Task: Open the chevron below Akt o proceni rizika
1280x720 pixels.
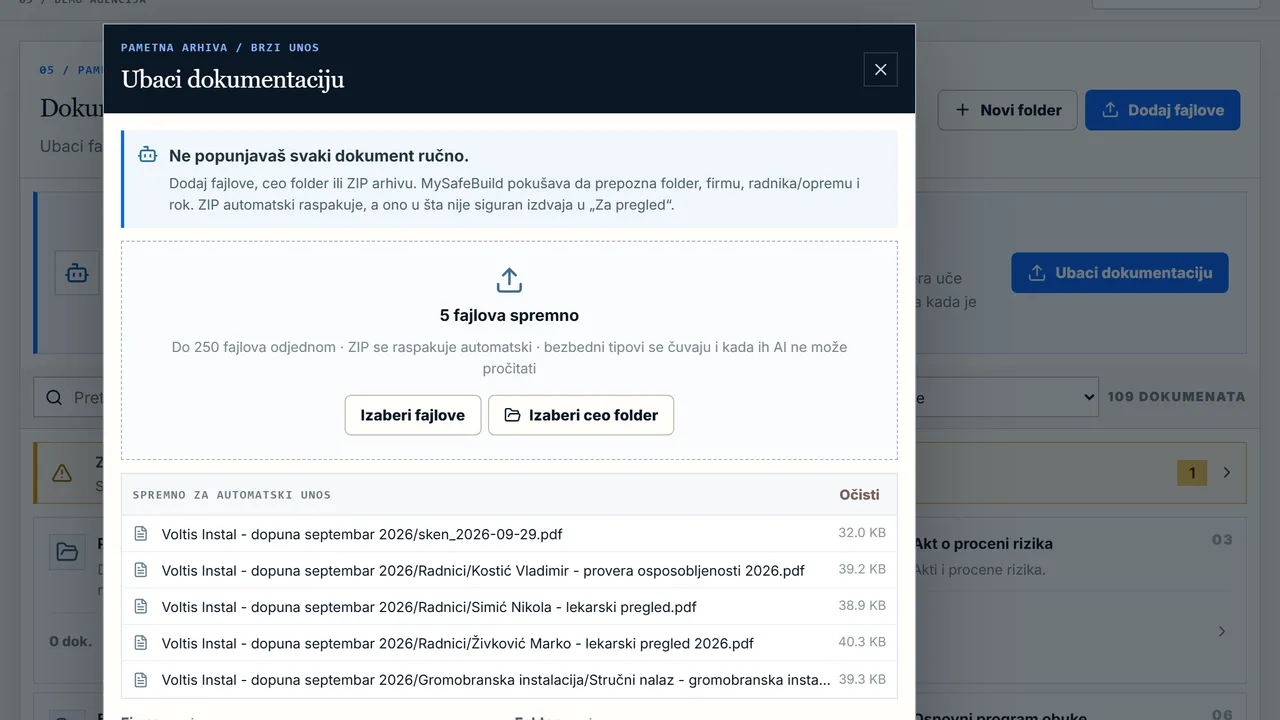Action: coord(1221,632)
